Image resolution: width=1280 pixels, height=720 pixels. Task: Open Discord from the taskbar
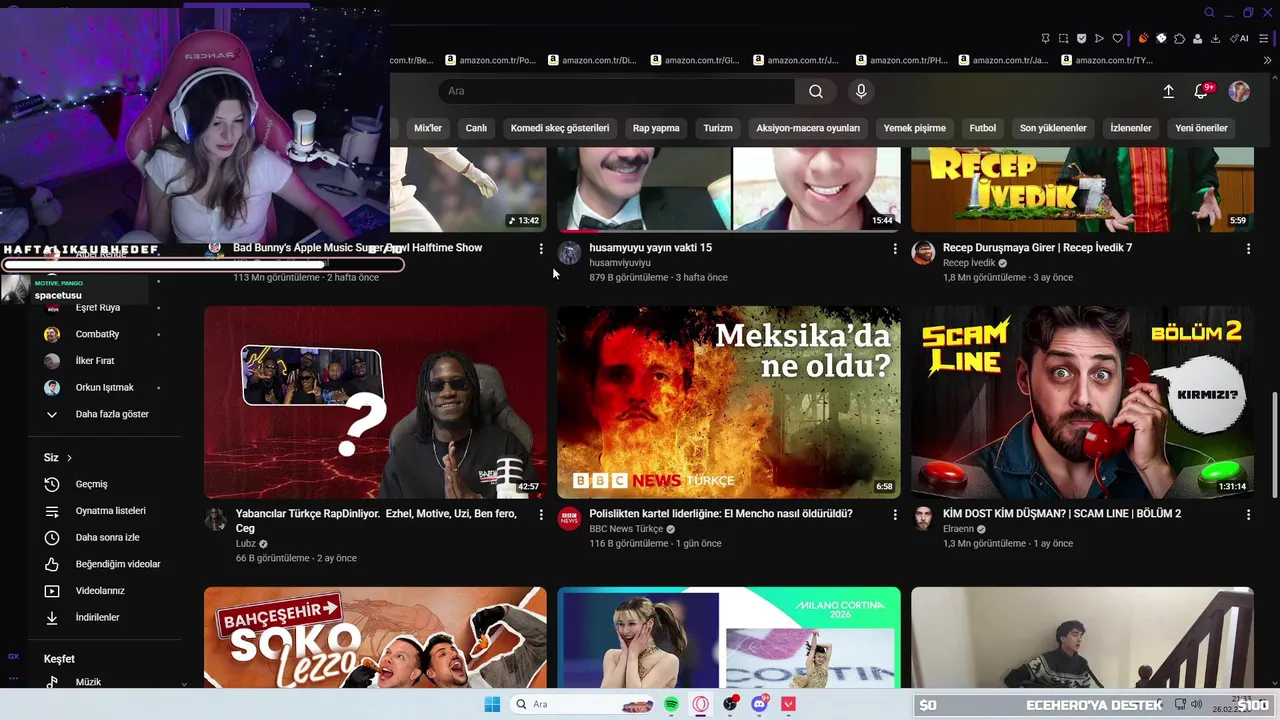point(759,704)
